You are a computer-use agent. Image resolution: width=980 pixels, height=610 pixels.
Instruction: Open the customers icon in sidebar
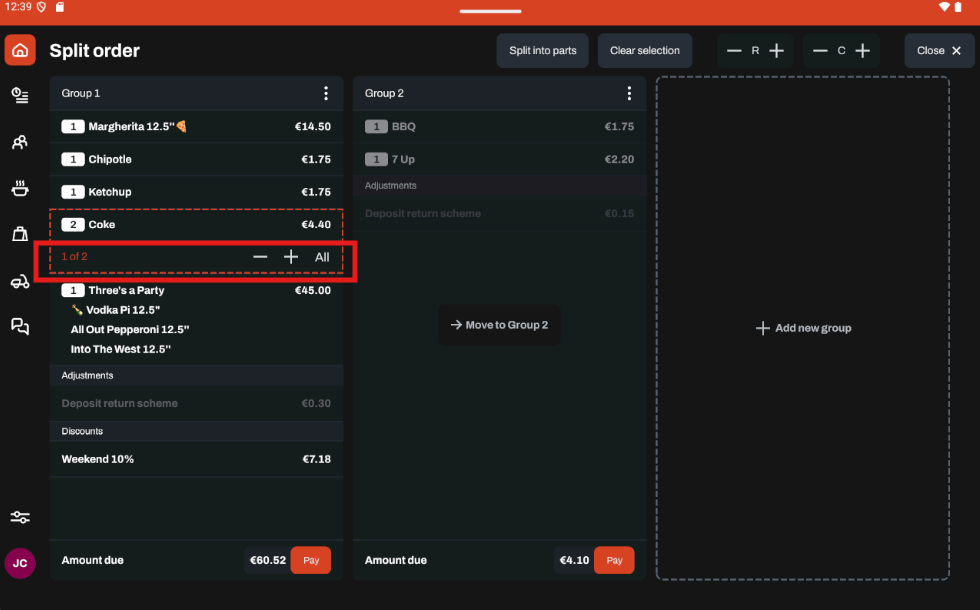click(20, 142)
